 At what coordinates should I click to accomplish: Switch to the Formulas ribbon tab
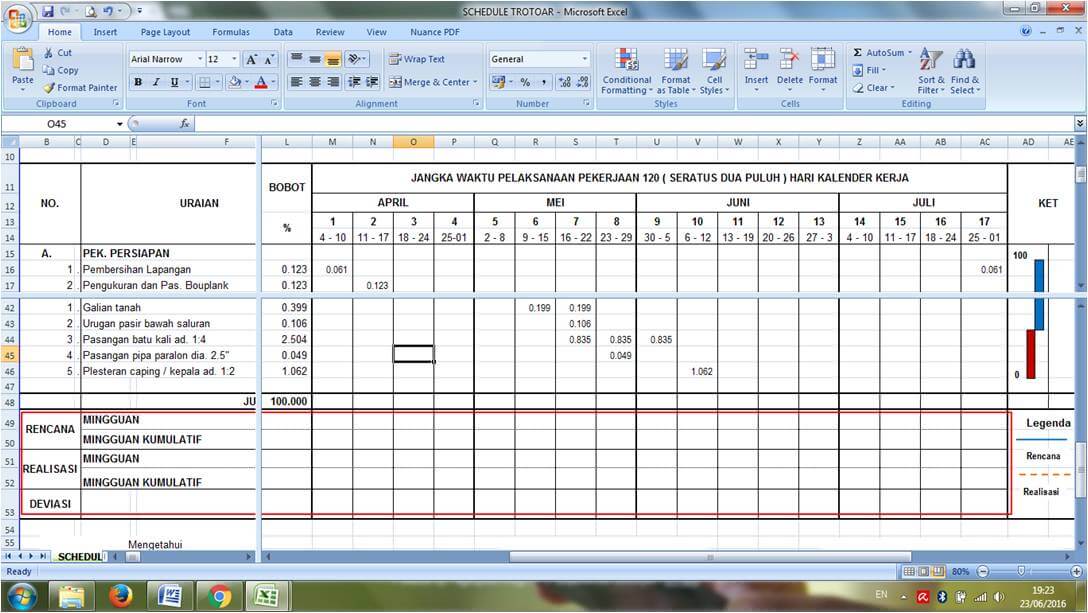pyautogui.click(x=230, y=31)
